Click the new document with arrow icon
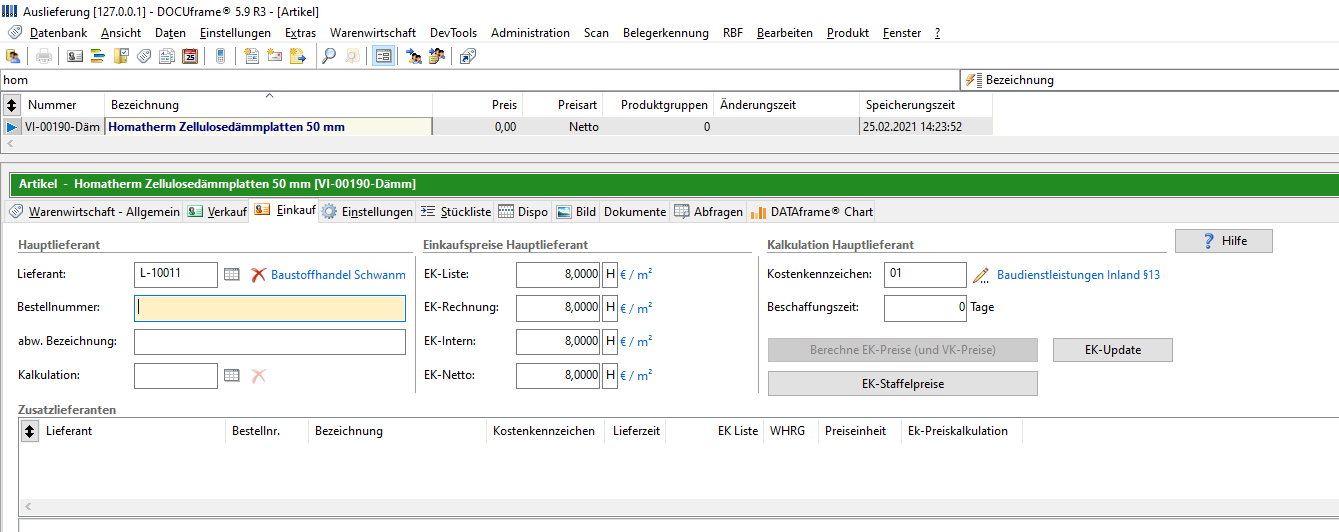The image size is (1339, 532). coord(297,56)
